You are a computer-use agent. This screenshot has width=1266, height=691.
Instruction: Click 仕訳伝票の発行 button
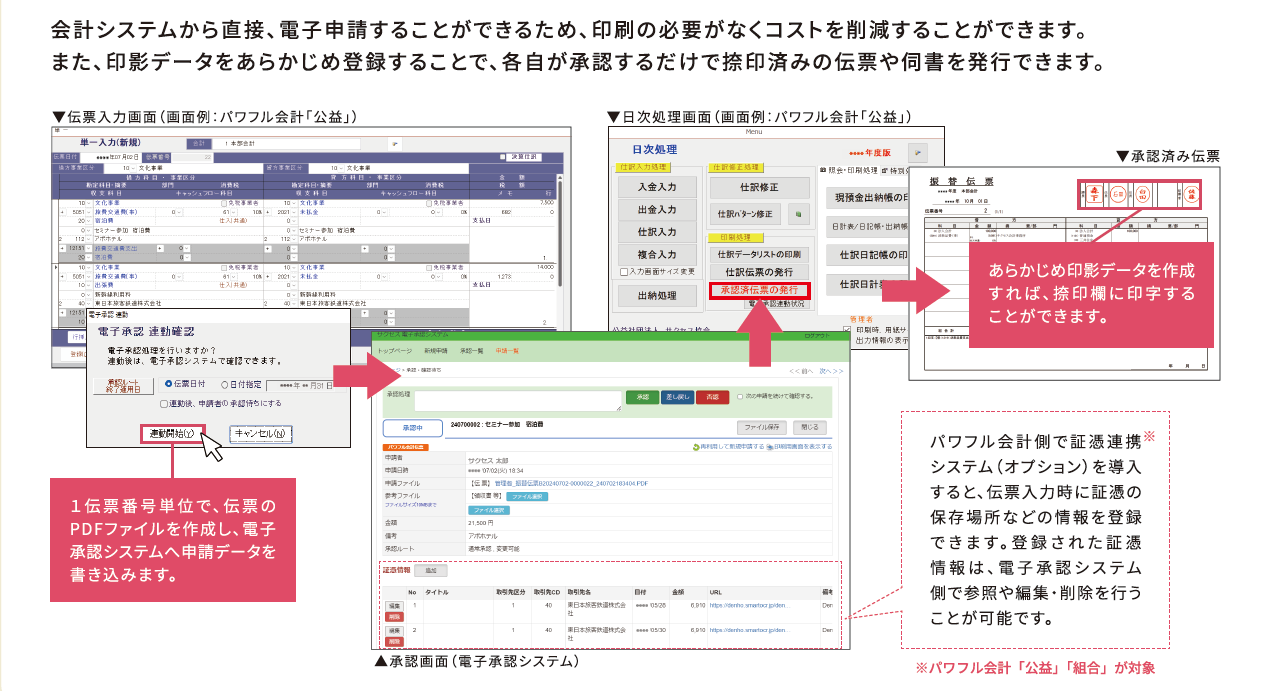point(761,272)
